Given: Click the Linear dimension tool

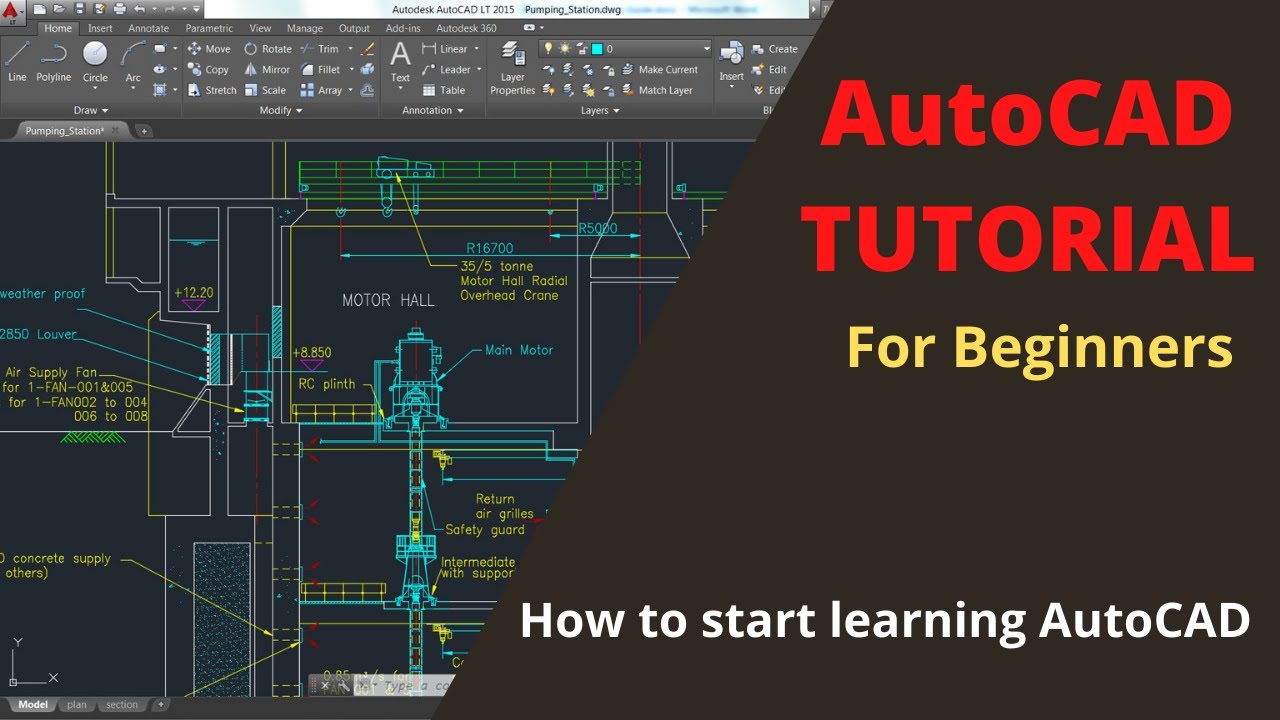Looking at the screenshot, I should [x=444, y=49].
